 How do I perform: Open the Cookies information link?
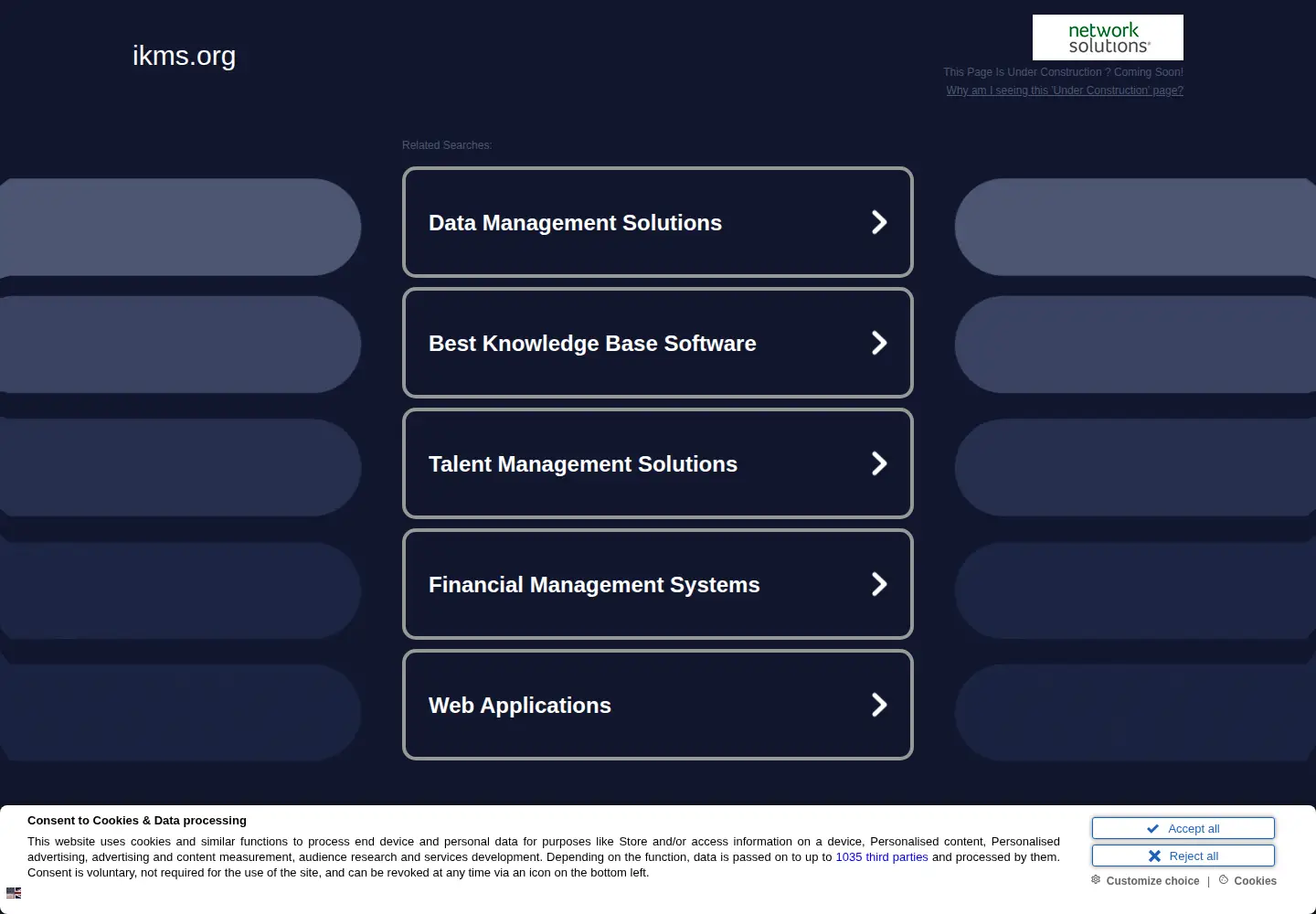click(x=1255, y=881)
